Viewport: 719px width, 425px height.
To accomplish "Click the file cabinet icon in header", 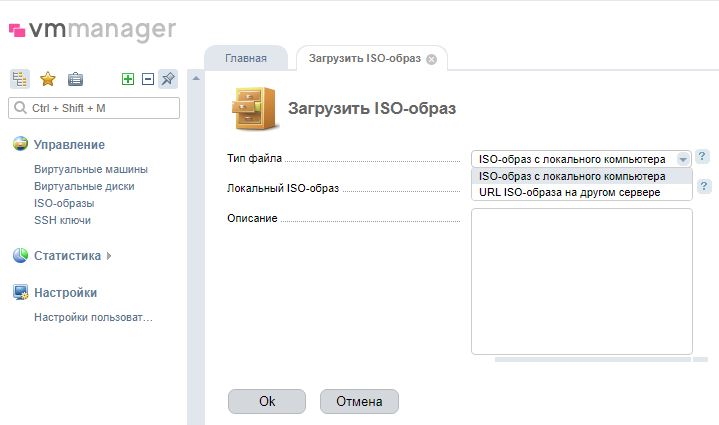I will click(254, 108).
